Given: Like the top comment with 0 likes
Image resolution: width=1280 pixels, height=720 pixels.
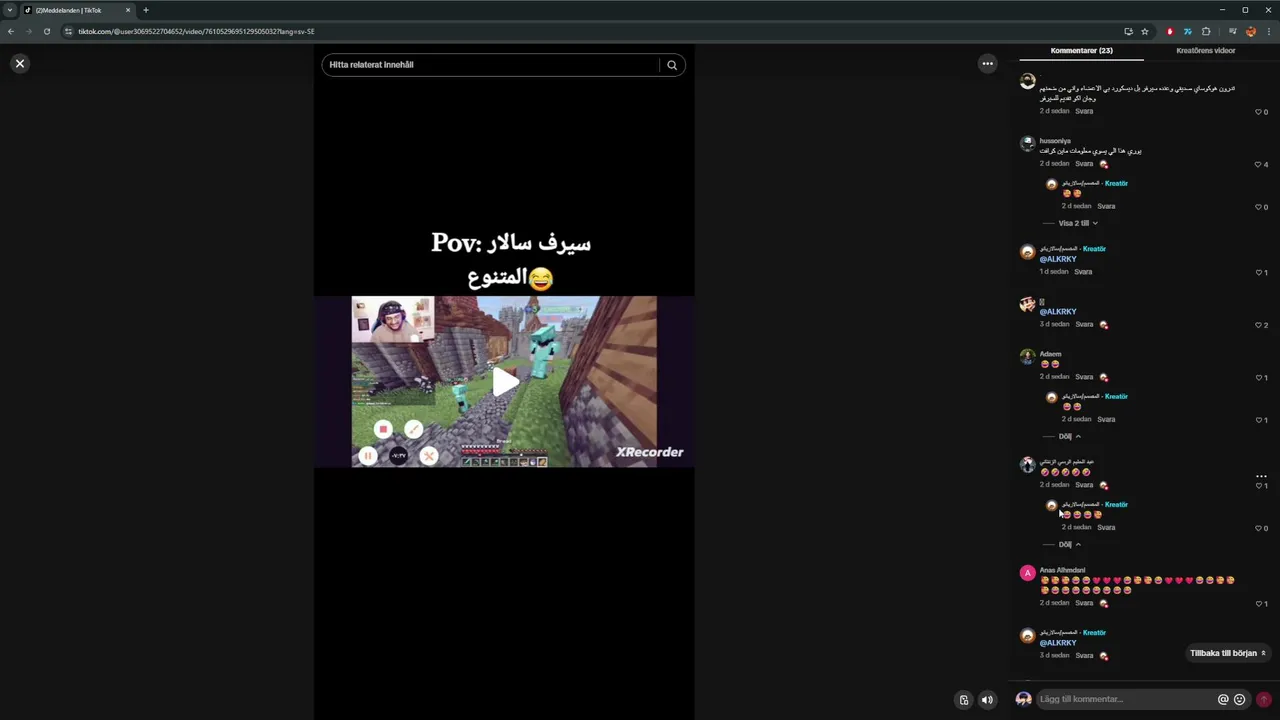Looking at the screenshot, I should (x=1258, y=112).
